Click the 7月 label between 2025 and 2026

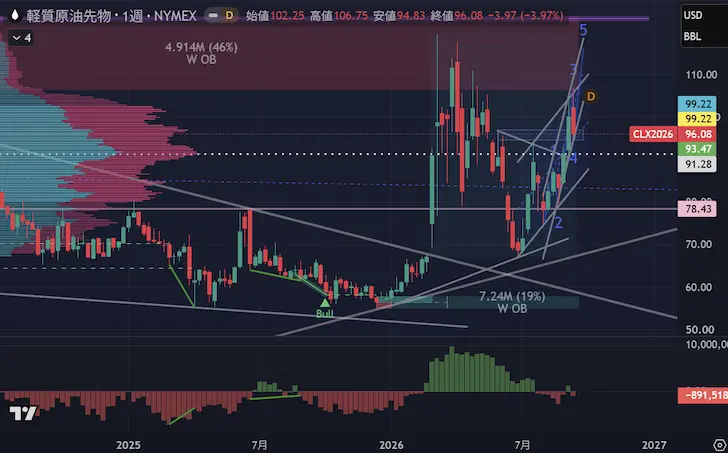coord(260,446)
